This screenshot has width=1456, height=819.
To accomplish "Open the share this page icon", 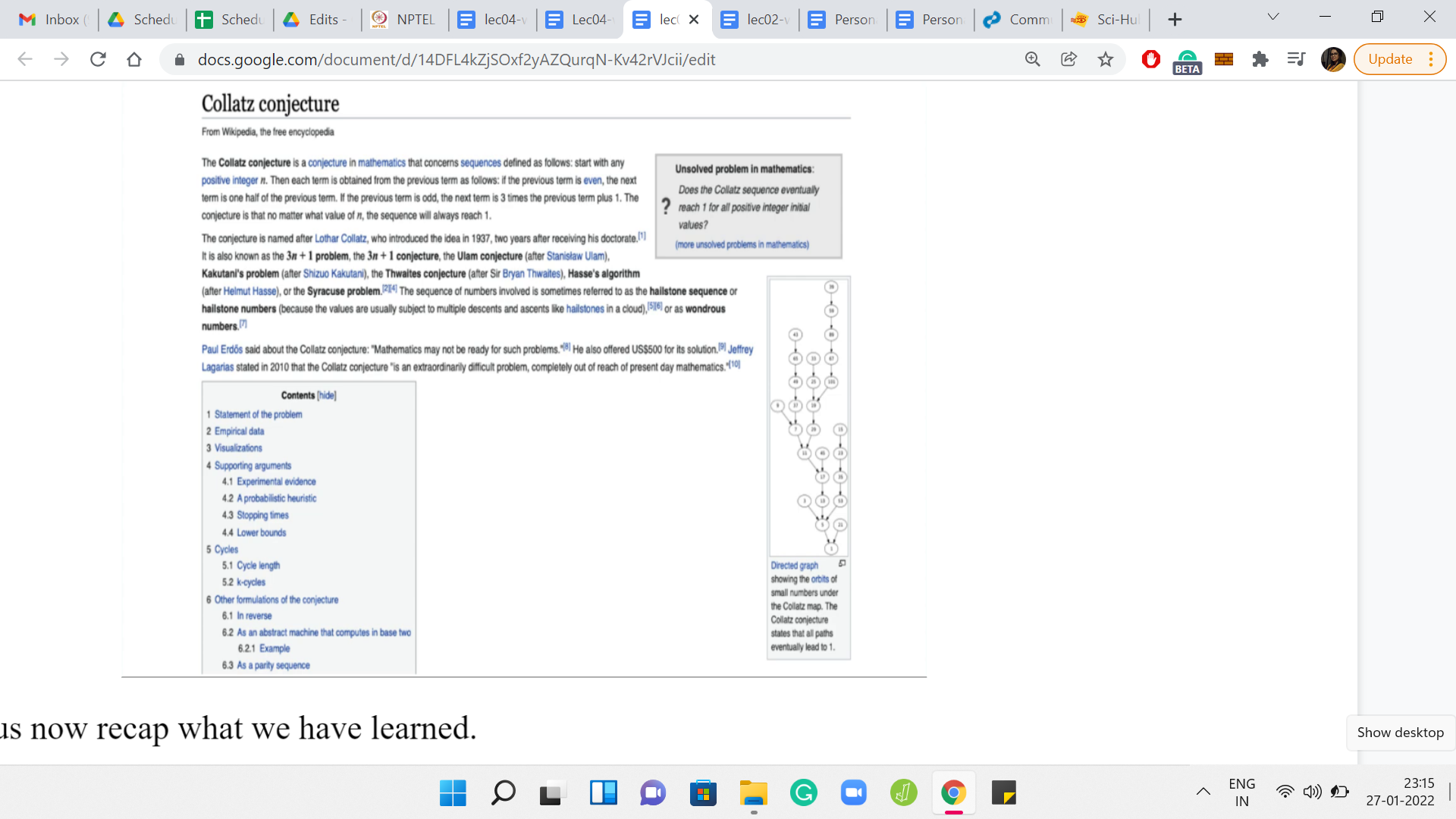I will [1068, 59].
